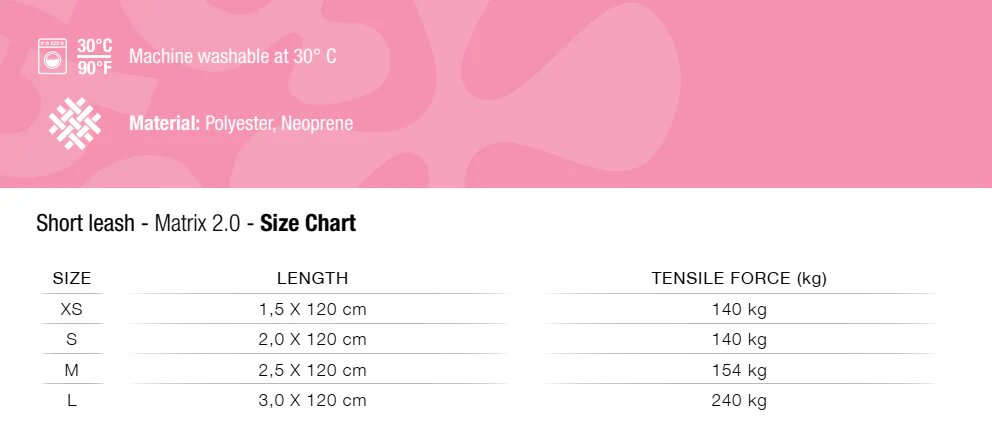
Task: Select the M size row label
Action: pyautogui.click(x=72, y=371)
